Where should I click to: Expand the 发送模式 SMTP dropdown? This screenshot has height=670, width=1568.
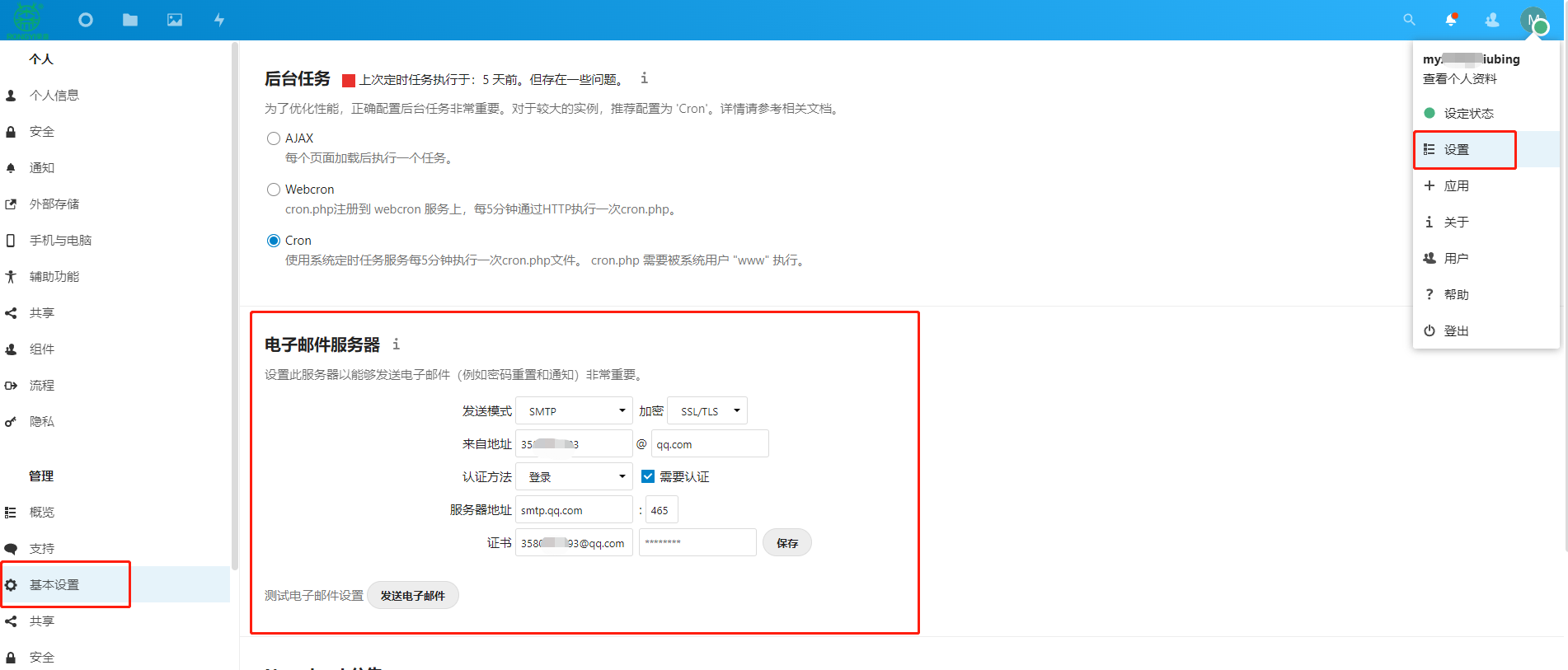[x=574, y=410]
